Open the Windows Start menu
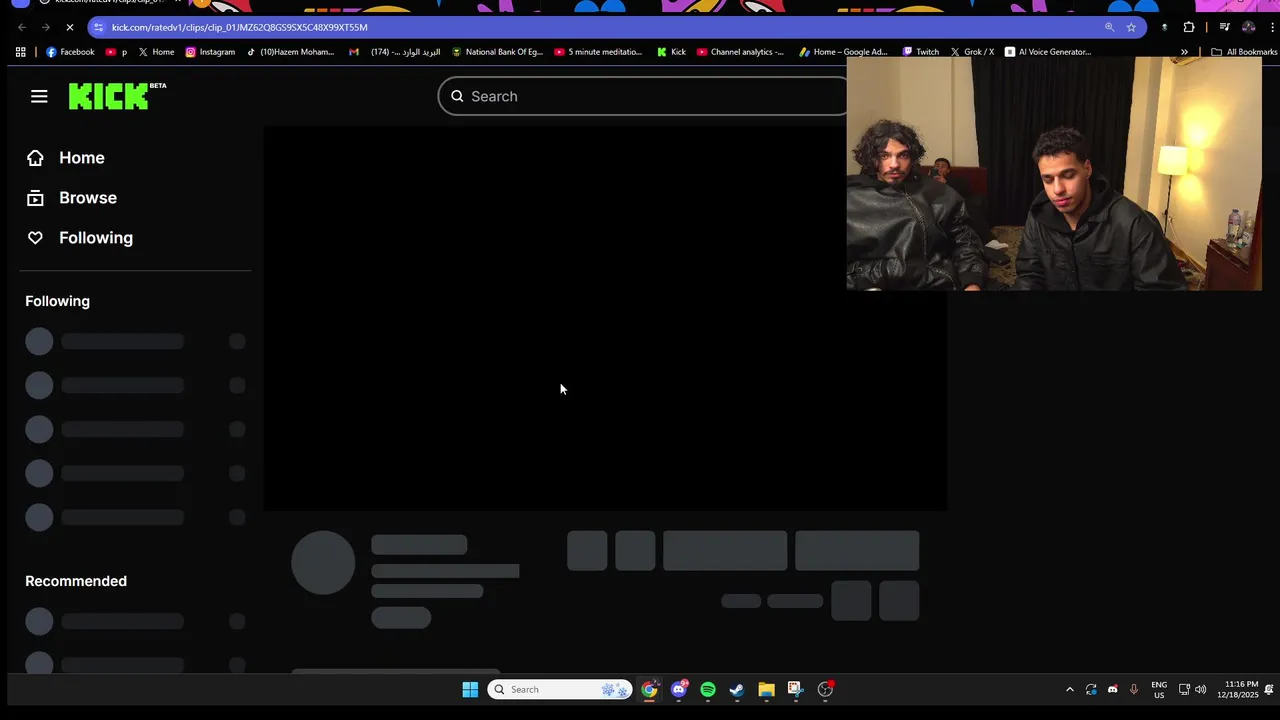The height and width of the screenshot is (720, 1280). (470, 689)
